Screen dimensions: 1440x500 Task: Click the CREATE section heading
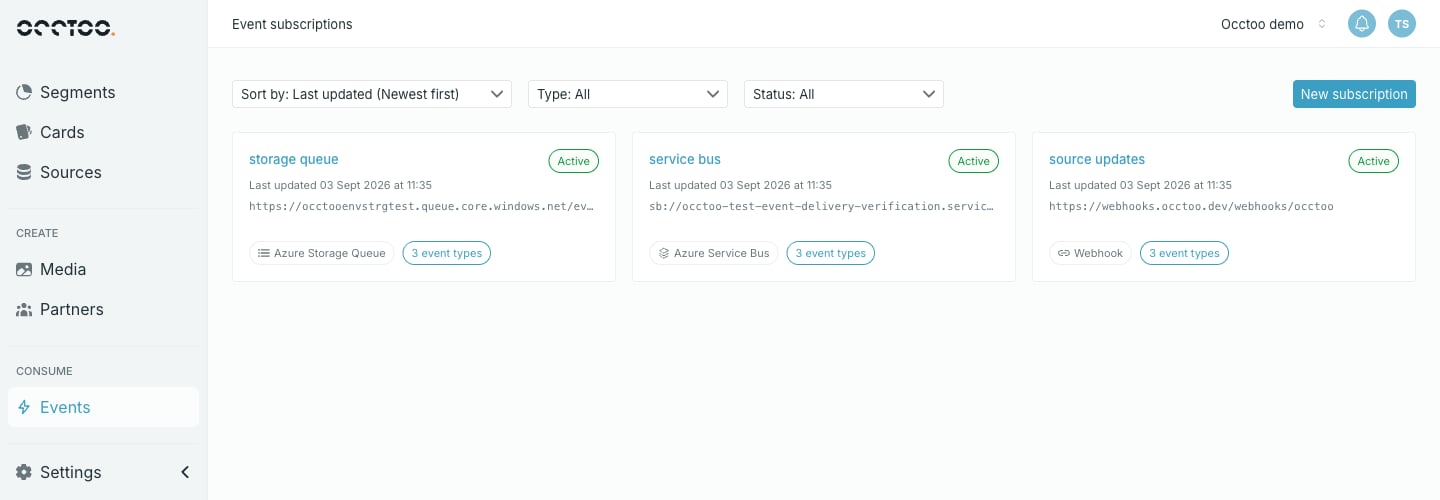tap(37, 233)
